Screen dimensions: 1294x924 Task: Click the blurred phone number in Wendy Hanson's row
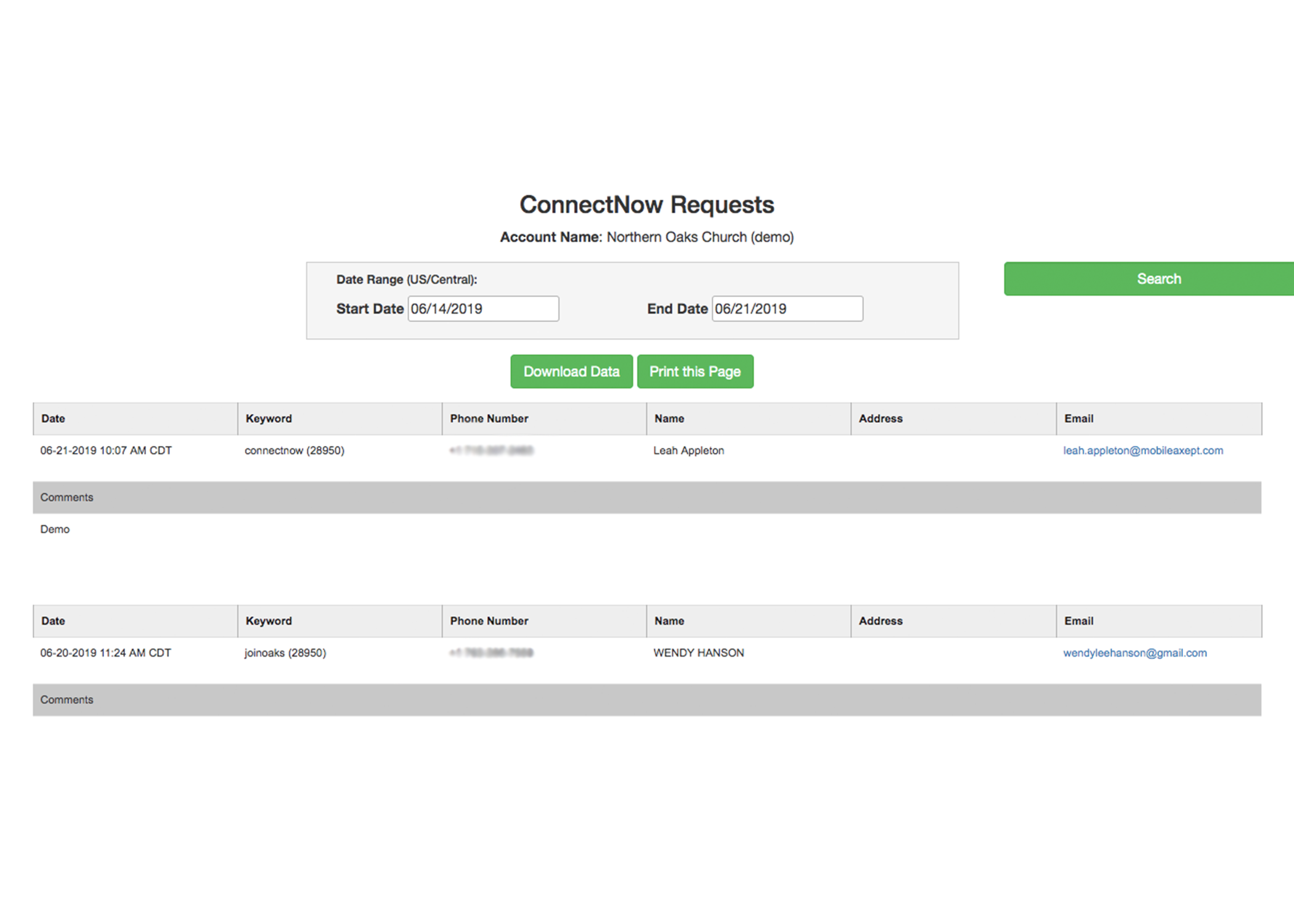pyautogui.click(x=491, y=653)
